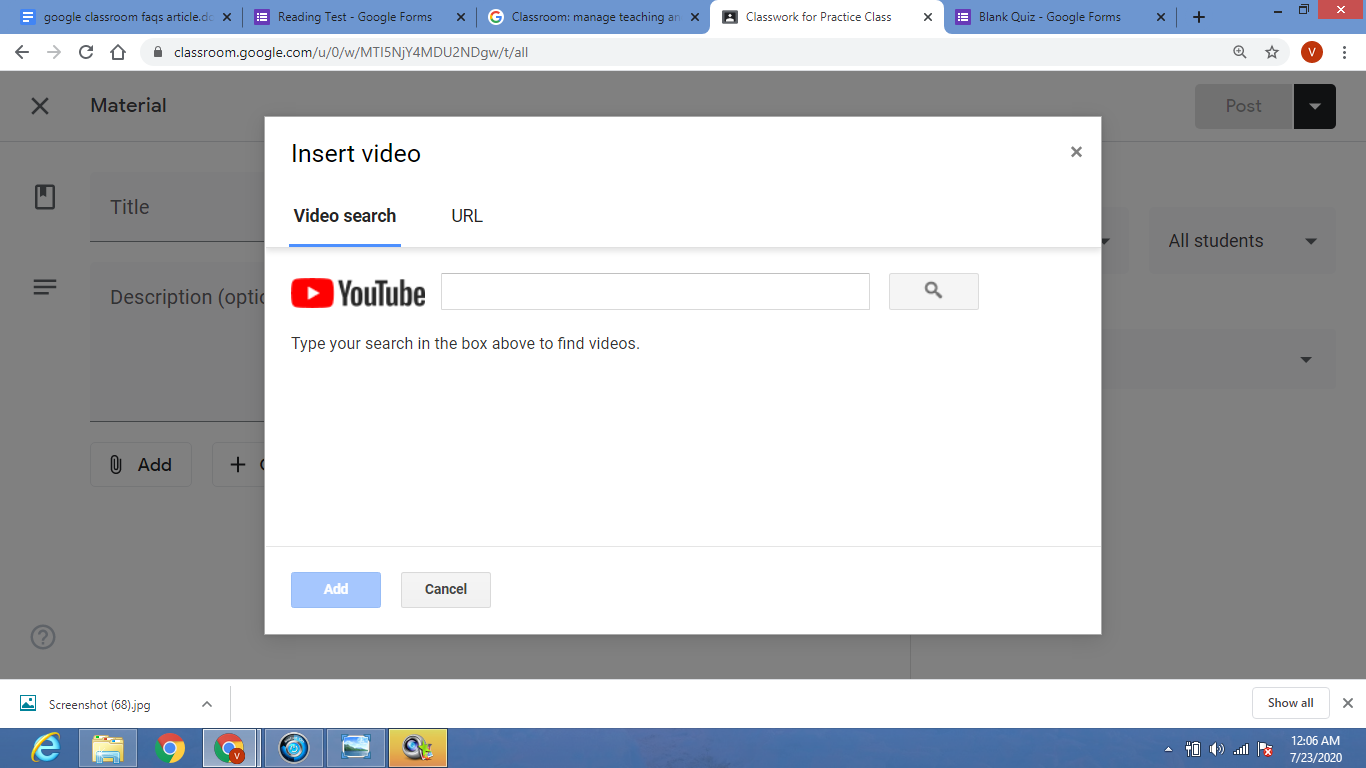Select the Video search tab
The image size is (1366, 768).
(x=345, y=216)
